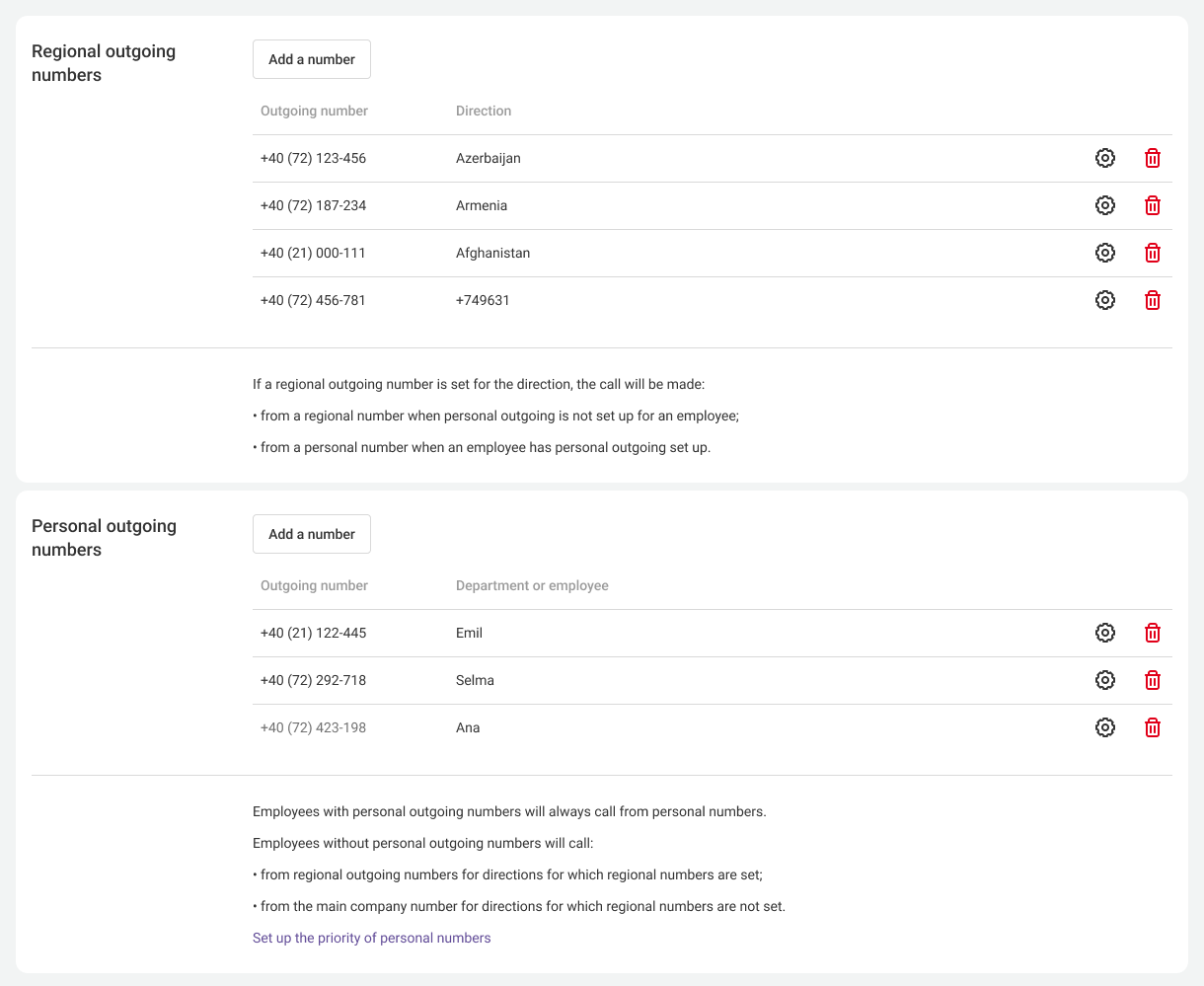The image size is (1204, 986).
Task: Open settings for the +749631 direction
Action: tap(1105, 300)
